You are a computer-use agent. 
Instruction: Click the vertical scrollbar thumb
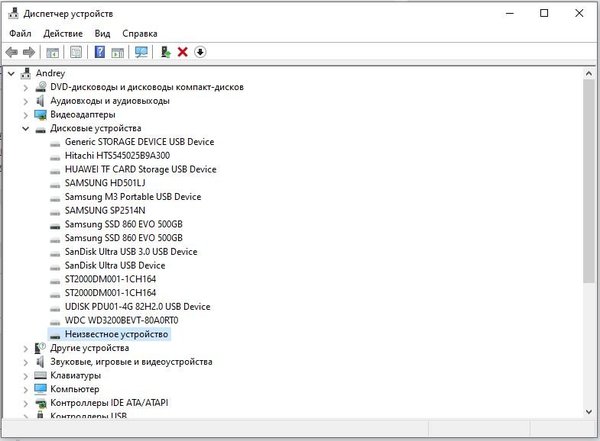[589, 181]
